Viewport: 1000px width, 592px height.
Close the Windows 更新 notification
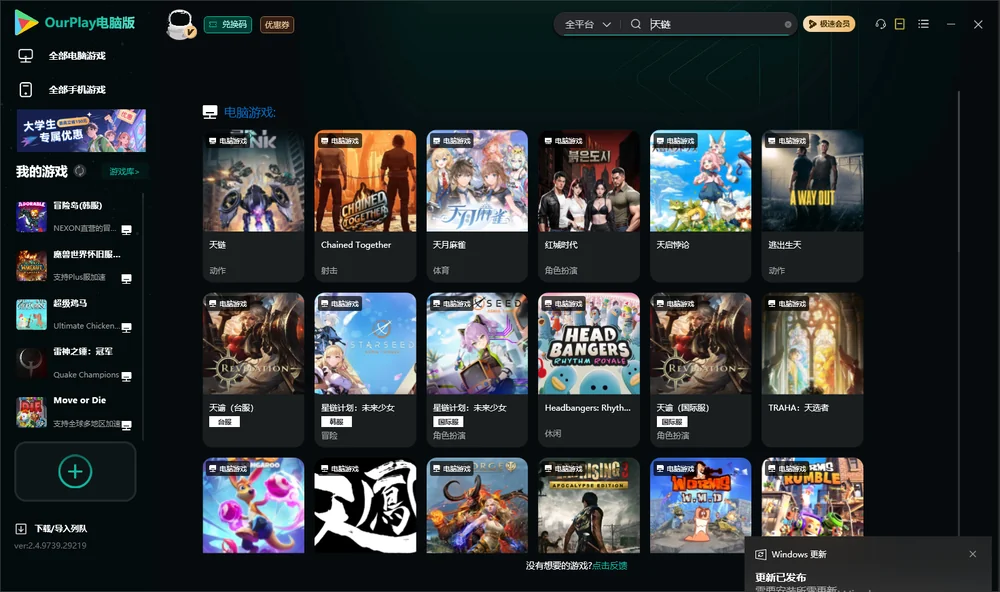click(x=973, y=554)
